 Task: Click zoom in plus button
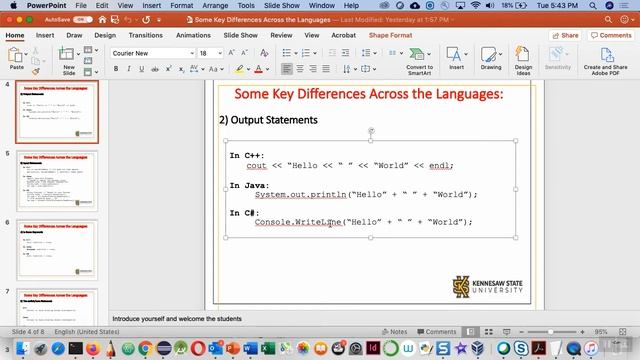[582, 332]
